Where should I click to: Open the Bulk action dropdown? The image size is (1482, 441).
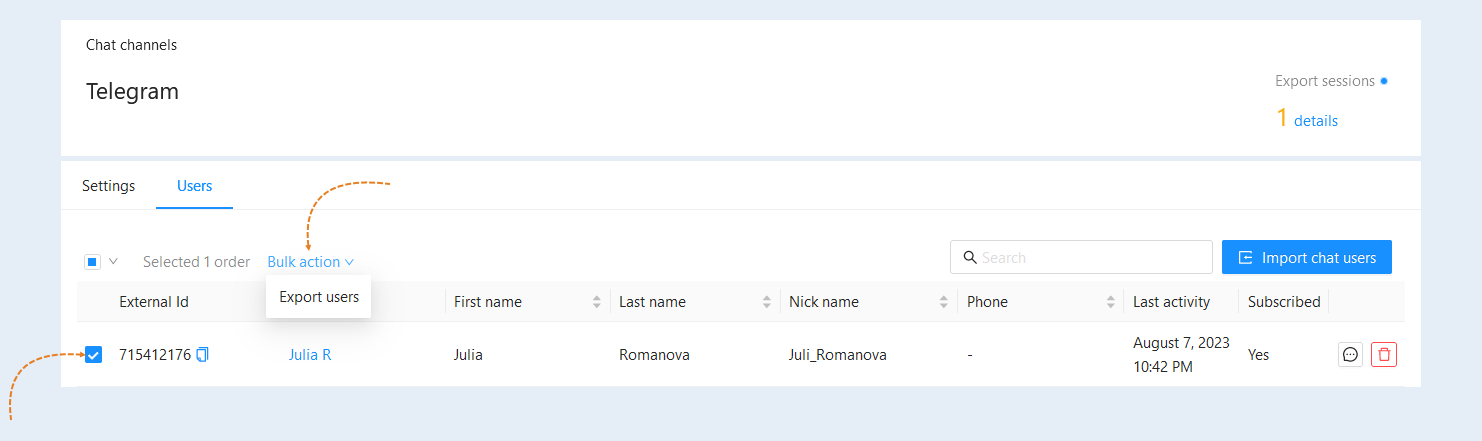pos(311,262)
